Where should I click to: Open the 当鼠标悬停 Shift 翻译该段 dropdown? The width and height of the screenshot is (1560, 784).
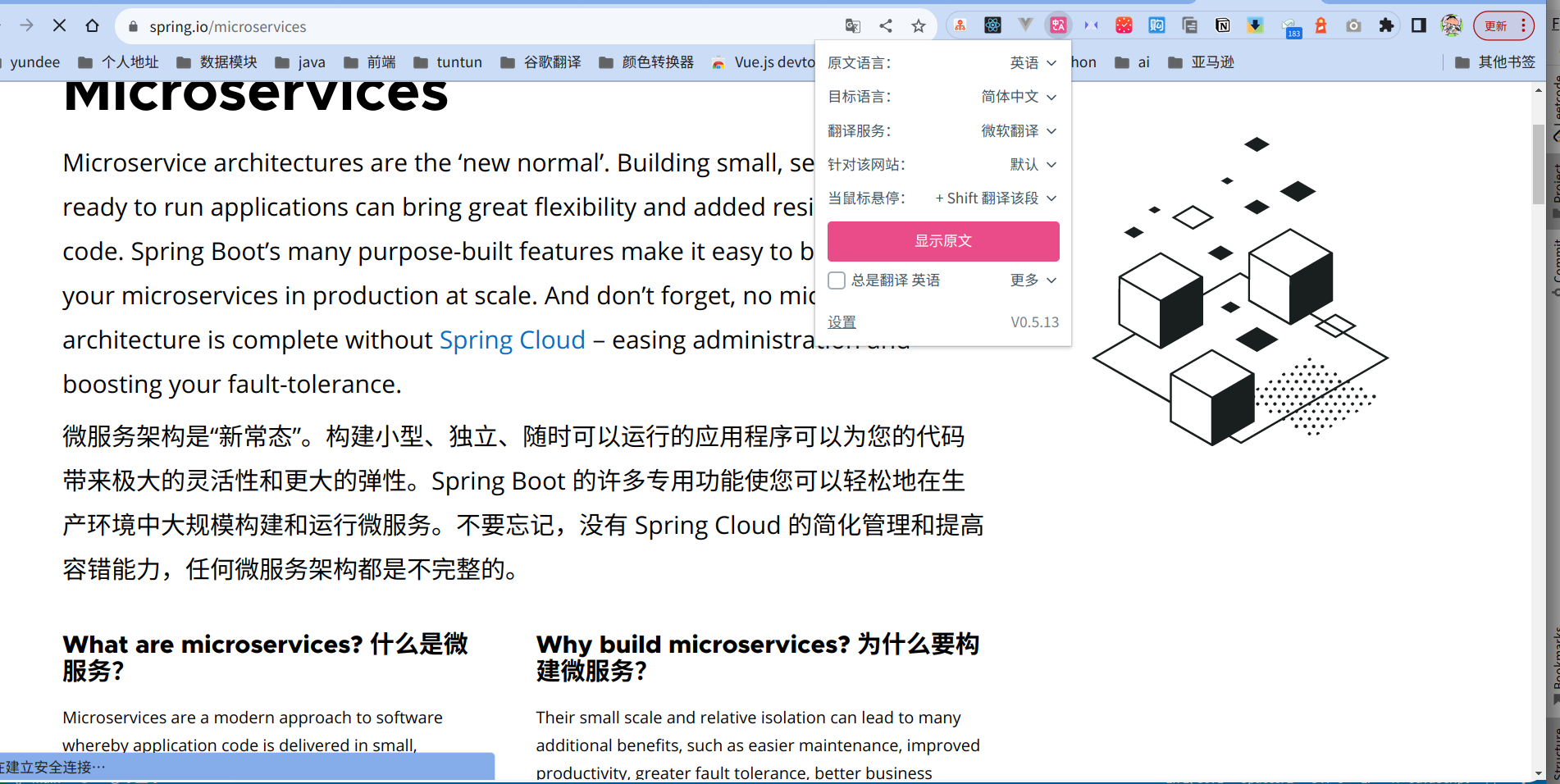pos(996,198)
